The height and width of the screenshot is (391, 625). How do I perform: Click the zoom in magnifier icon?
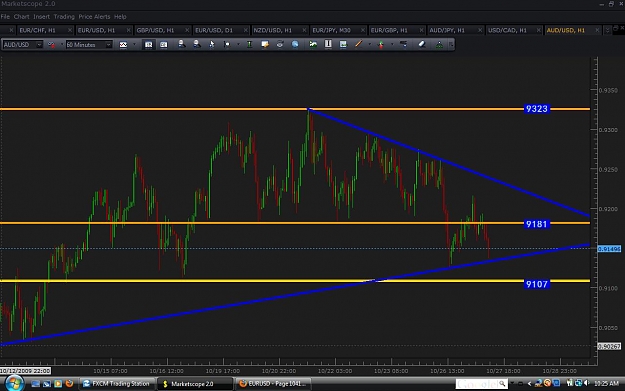(x=181, y=44)
